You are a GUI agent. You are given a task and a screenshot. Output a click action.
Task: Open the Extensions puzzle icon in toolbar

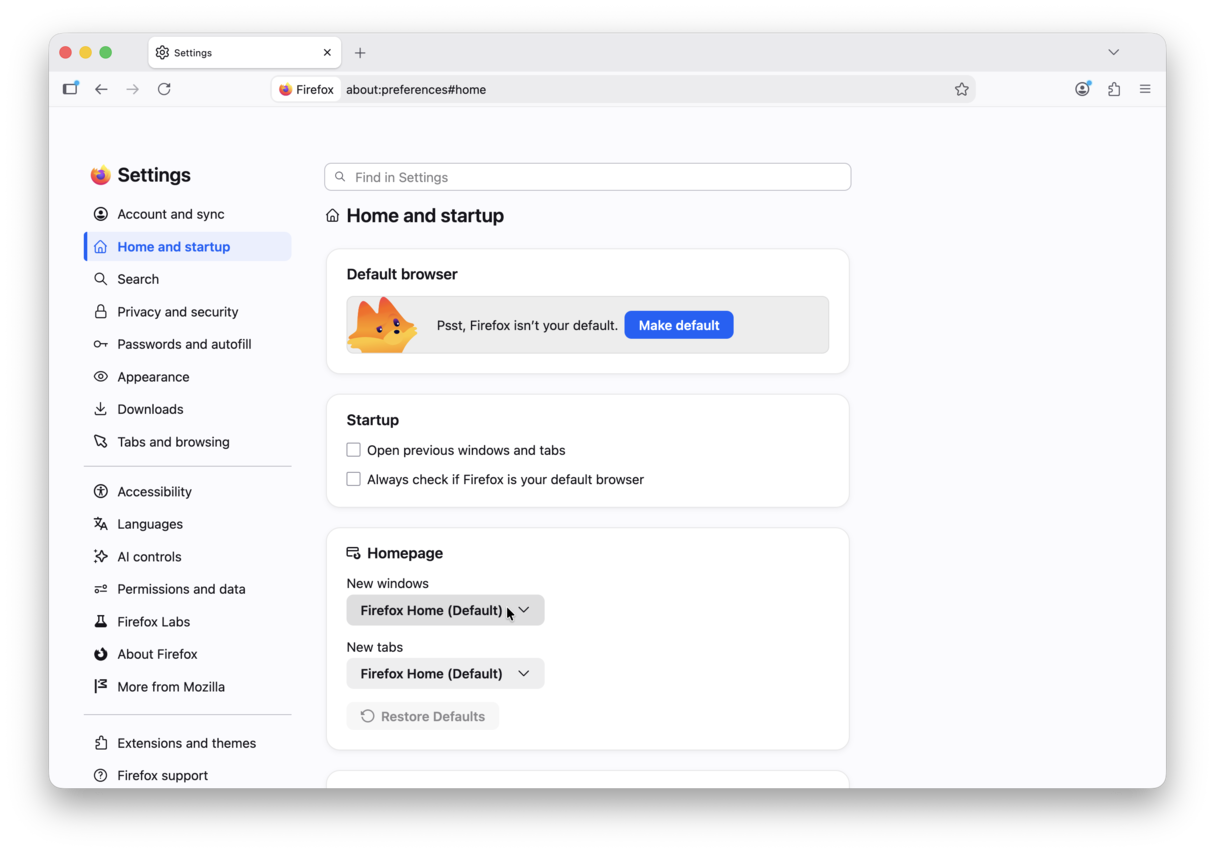coord(1114,89)
